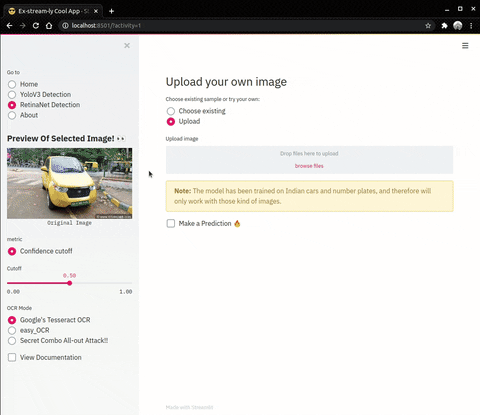
Task: Click the yellow car preview image
Action: tap(69, 183)
